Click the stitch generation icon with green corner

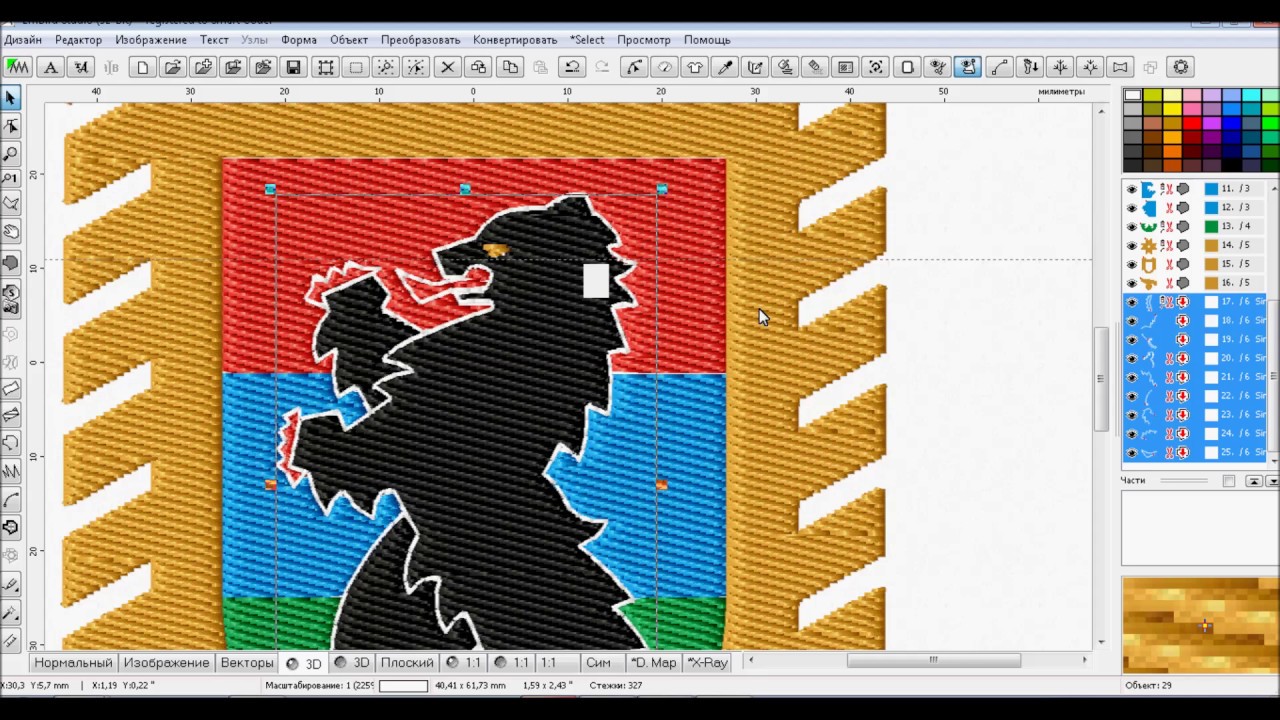pos(18,67)
